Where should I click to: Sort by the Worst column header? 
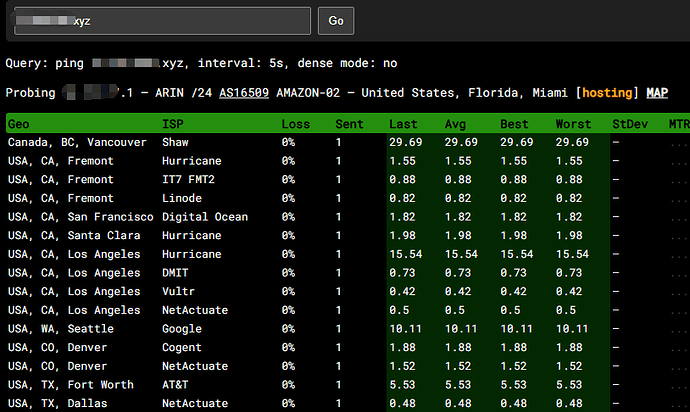pos(573,124)
